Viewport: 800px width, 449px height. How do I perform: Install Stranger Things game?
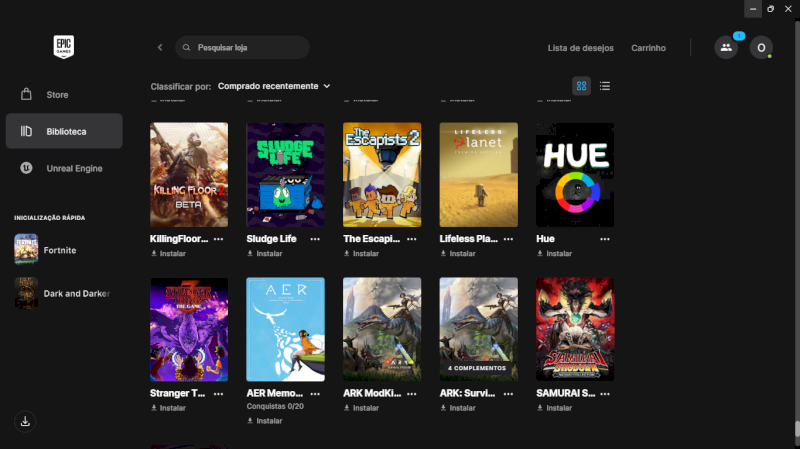(168, 408)
